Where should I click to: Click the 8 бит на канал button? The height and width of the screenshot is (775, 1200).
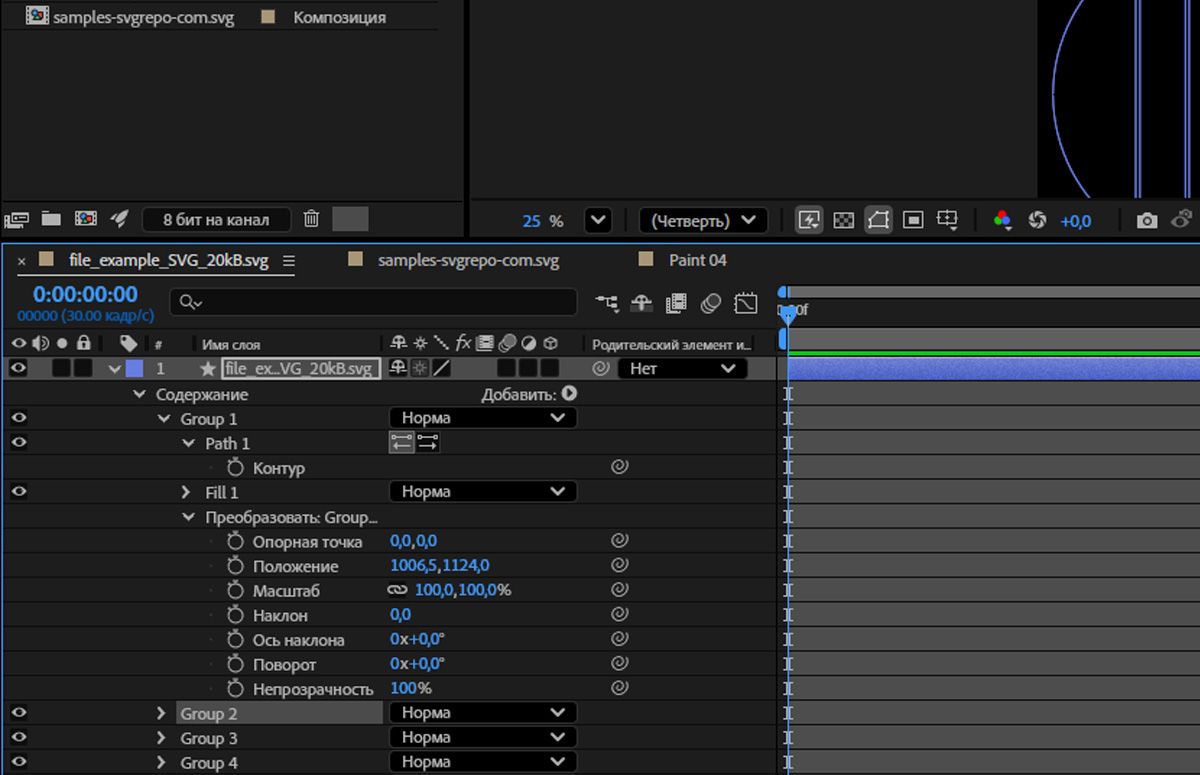(x=216, y=219)
